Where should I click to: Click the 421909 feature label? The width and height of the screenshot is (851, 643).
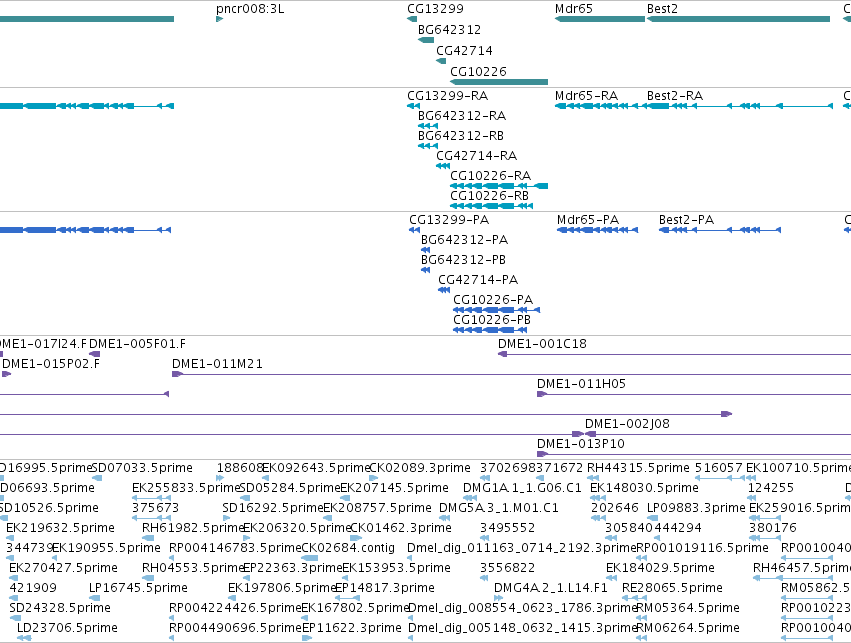(33, 588)
